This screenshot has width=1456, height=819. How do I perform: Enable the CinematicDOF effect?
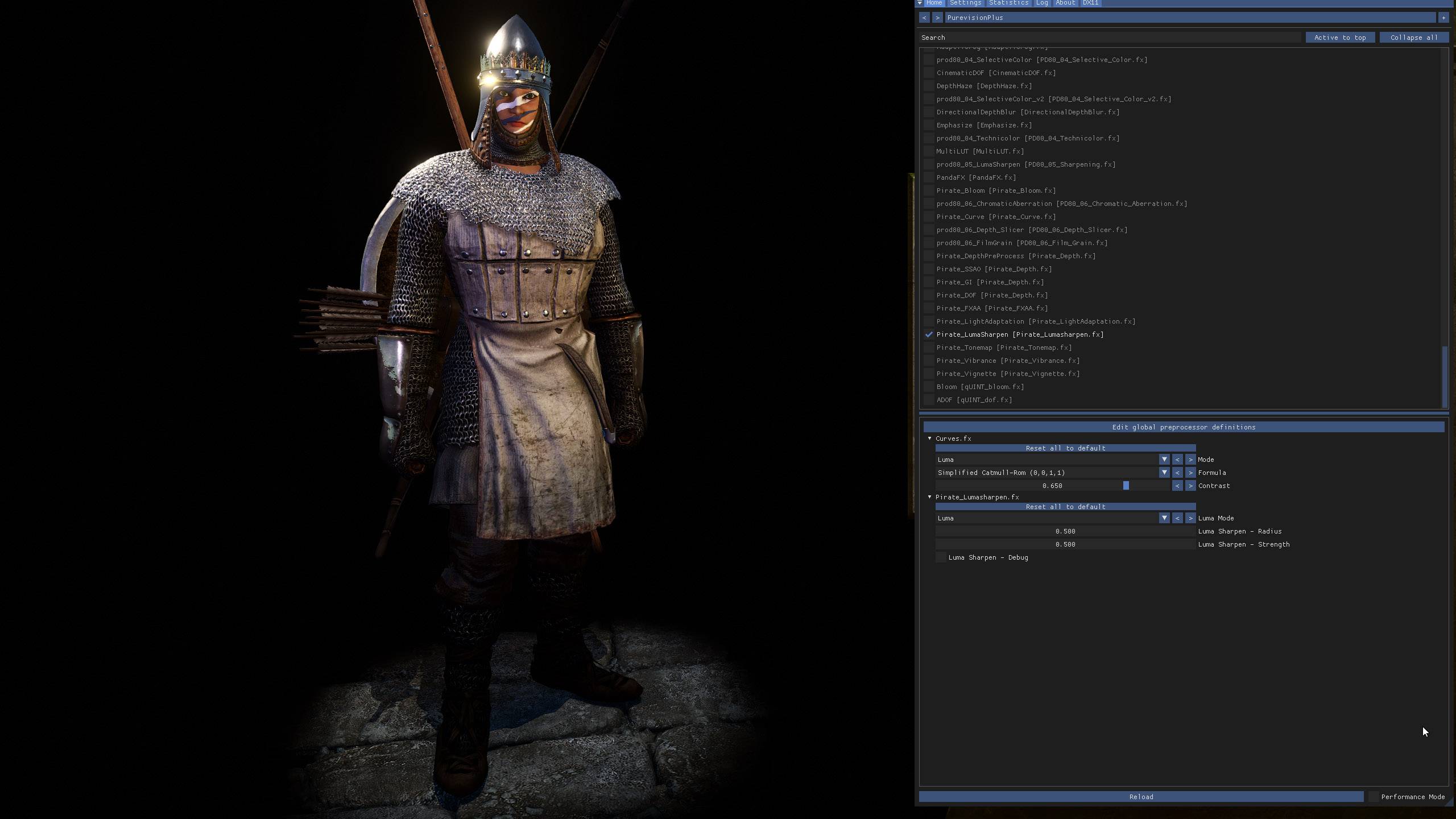coord(929,73)
